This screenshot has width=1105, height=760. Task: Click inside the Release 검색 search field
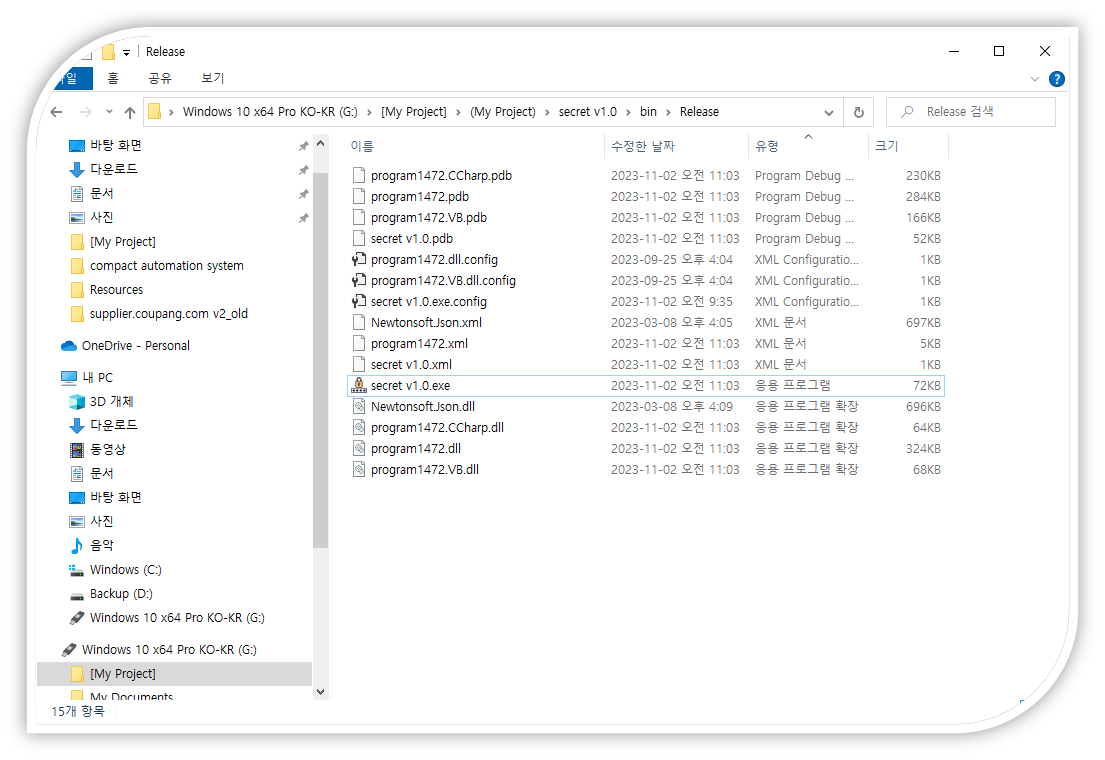point(970,112)
